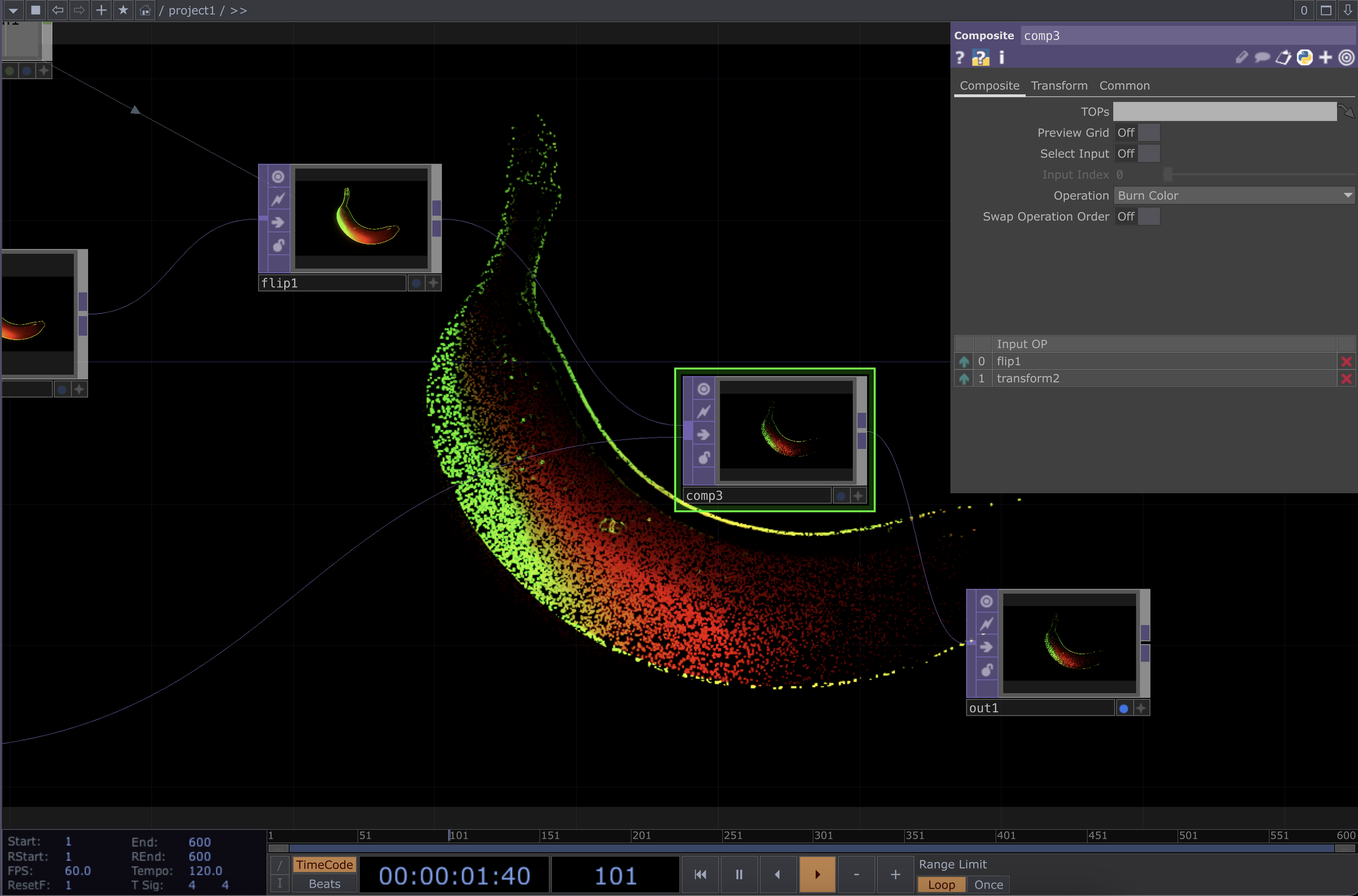Click the TOPs parameter input field

tap(1224, 112)
